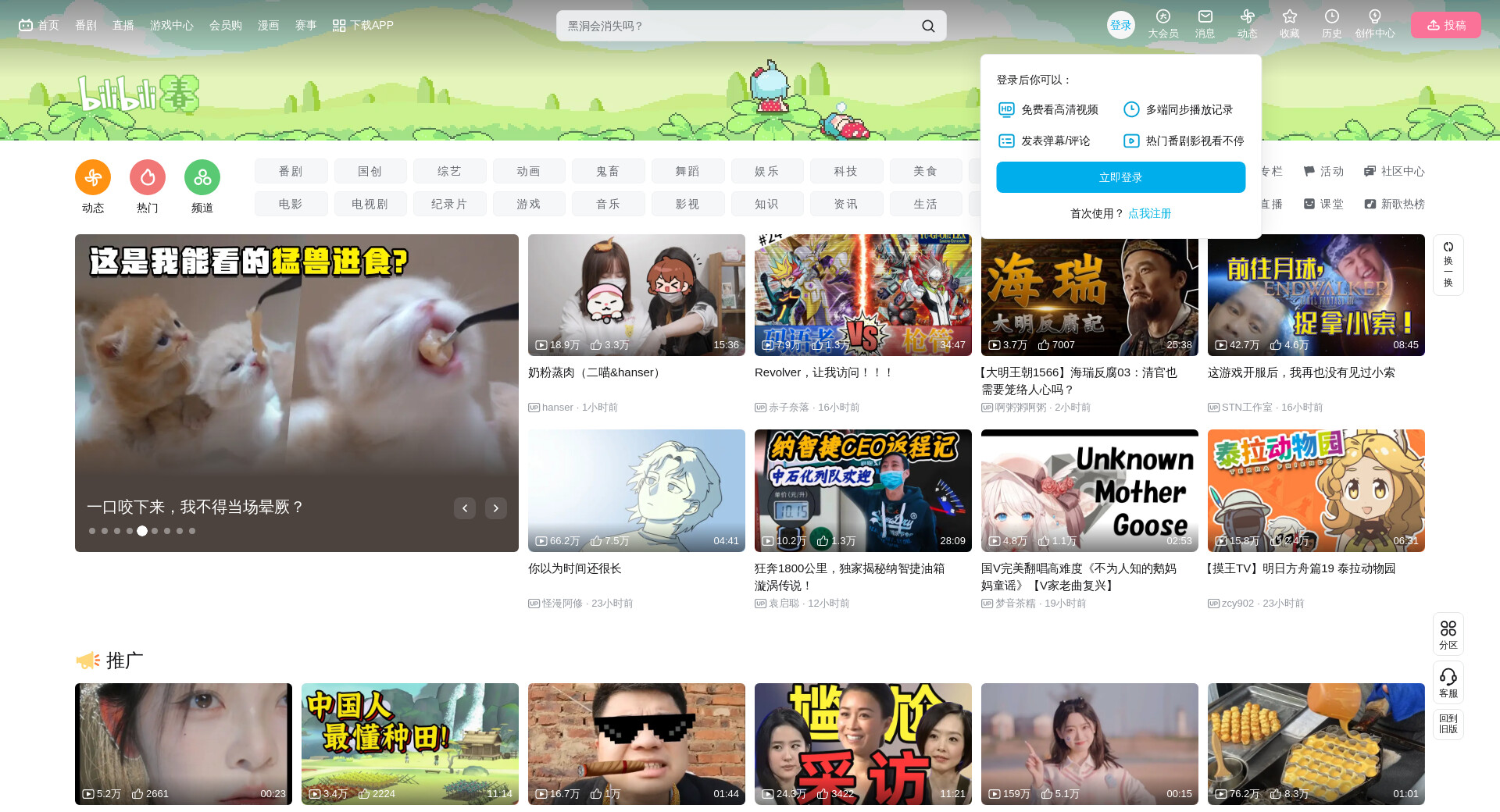
Task: Open the 番剧 link in top navigation
Action: tap(86, 25)
